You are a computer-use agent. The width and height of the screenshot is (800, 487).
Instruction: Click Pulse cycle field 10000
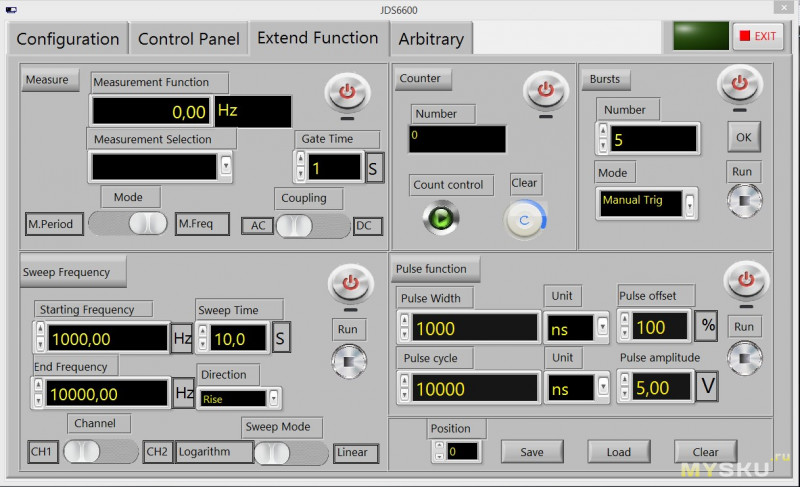(x=474, y=388)
